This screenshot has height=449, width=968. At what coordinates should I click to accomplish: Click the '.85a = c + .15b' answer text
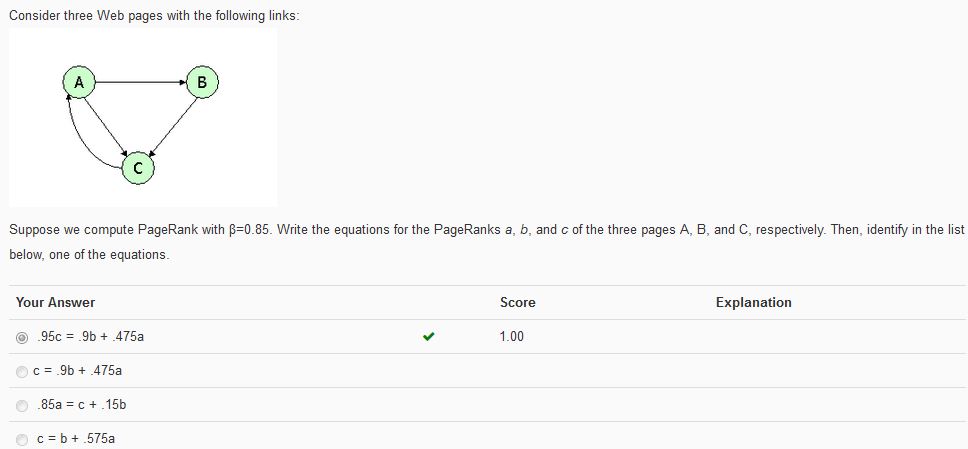coord(81,405)
